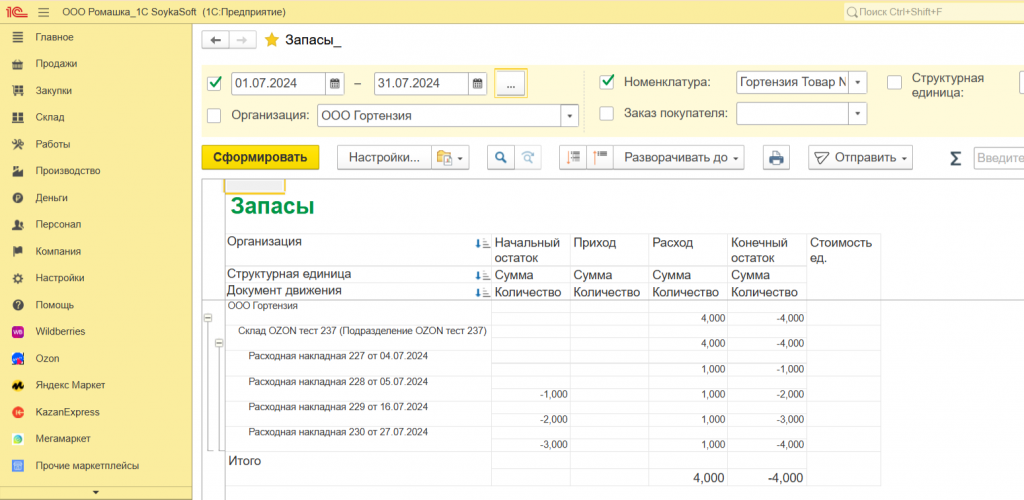
Task: Go to Склад section in sidebar
Action: 50,117
